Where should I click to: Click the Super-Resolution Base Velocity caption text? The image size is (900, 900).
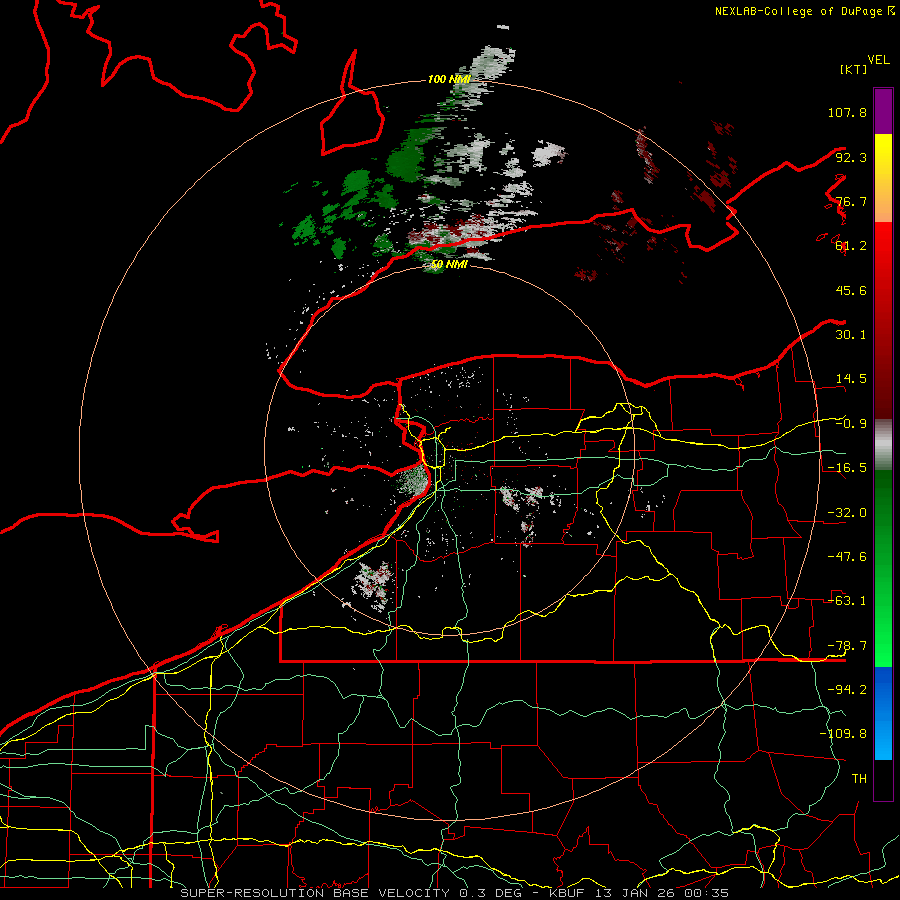[455, 893]
